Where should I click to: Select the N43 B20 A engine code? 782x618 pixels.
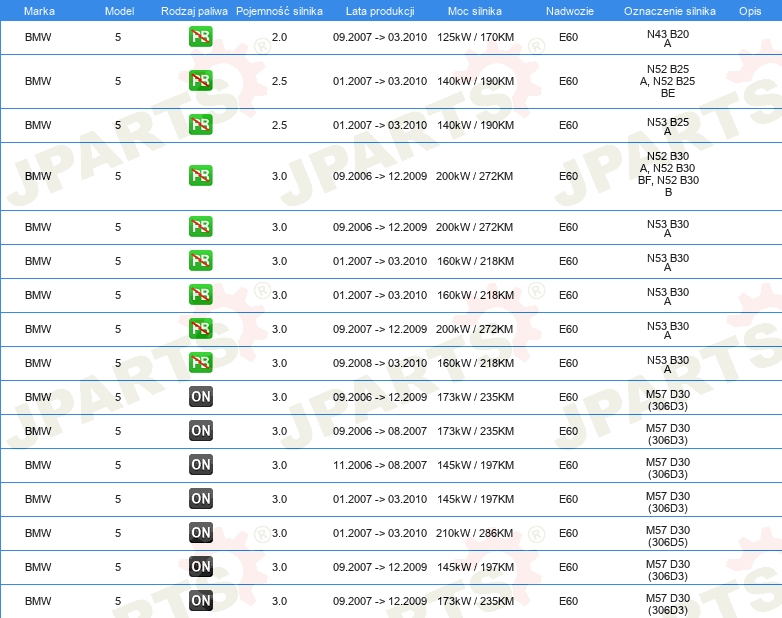668,38
